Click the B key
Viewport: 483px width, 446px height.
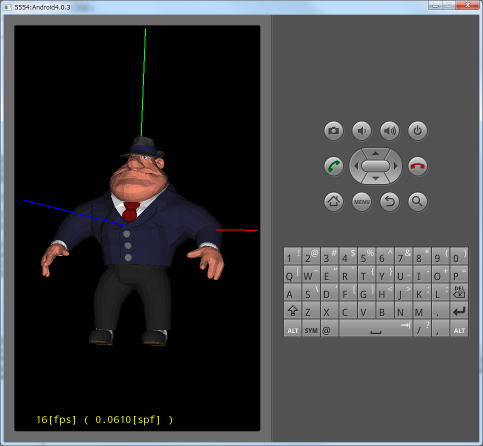coord(385,311)
